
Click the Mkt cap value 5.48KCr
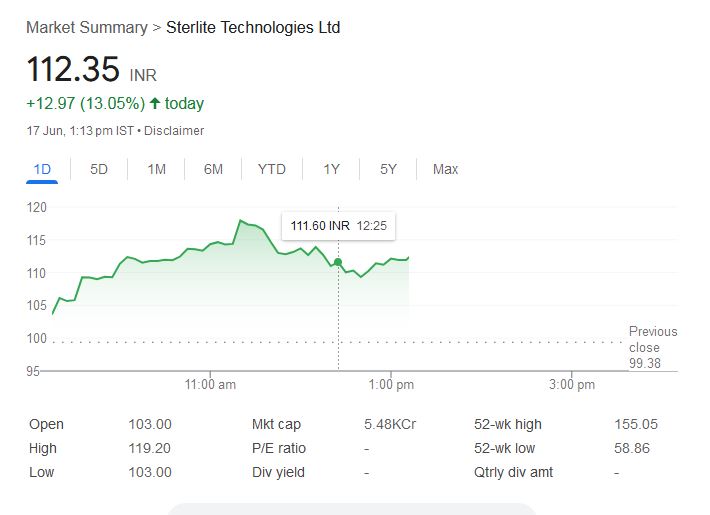[x=390, y=424]
